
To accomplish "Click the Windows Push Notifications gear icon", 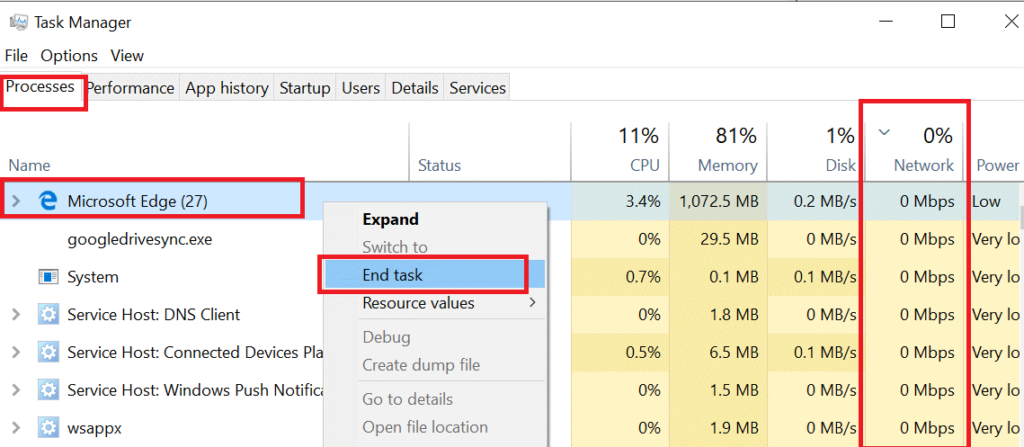I will point(48,391).
